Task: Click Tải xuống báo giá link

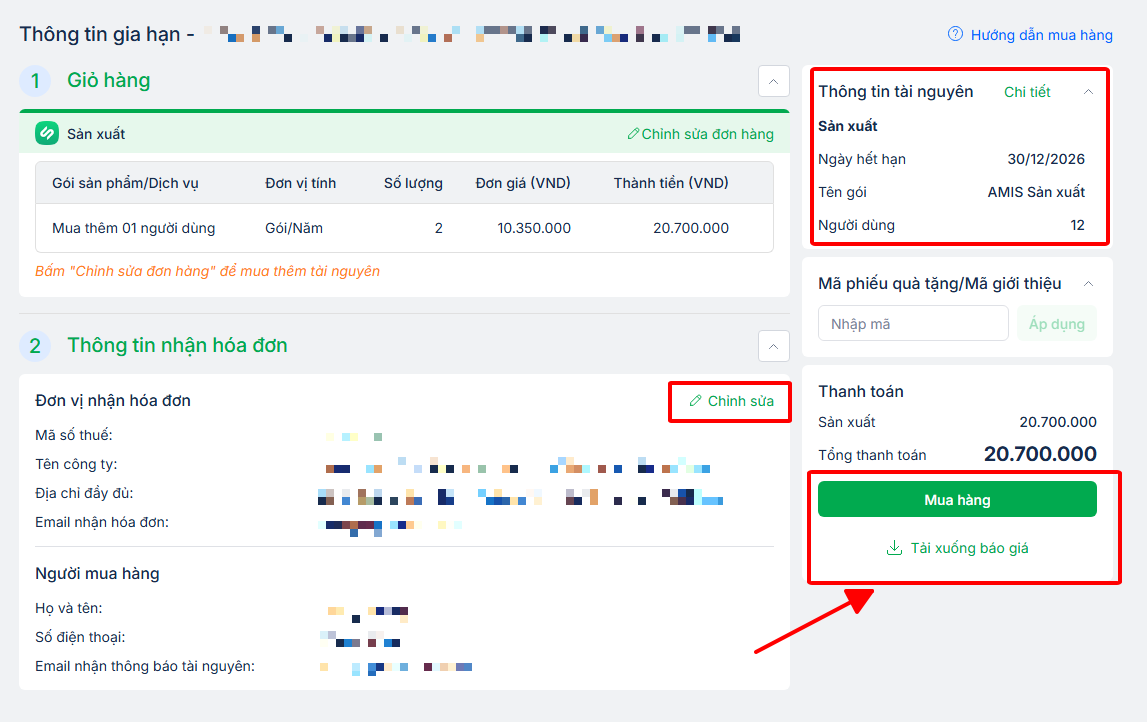Action: click(x=969, y=548)
